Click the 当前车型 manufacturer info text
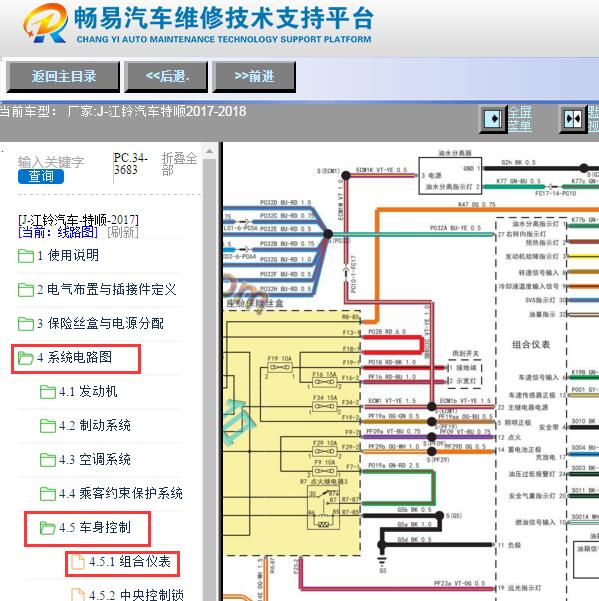The width and height of the screenshot is (599, 601). [x=123, y=112]
